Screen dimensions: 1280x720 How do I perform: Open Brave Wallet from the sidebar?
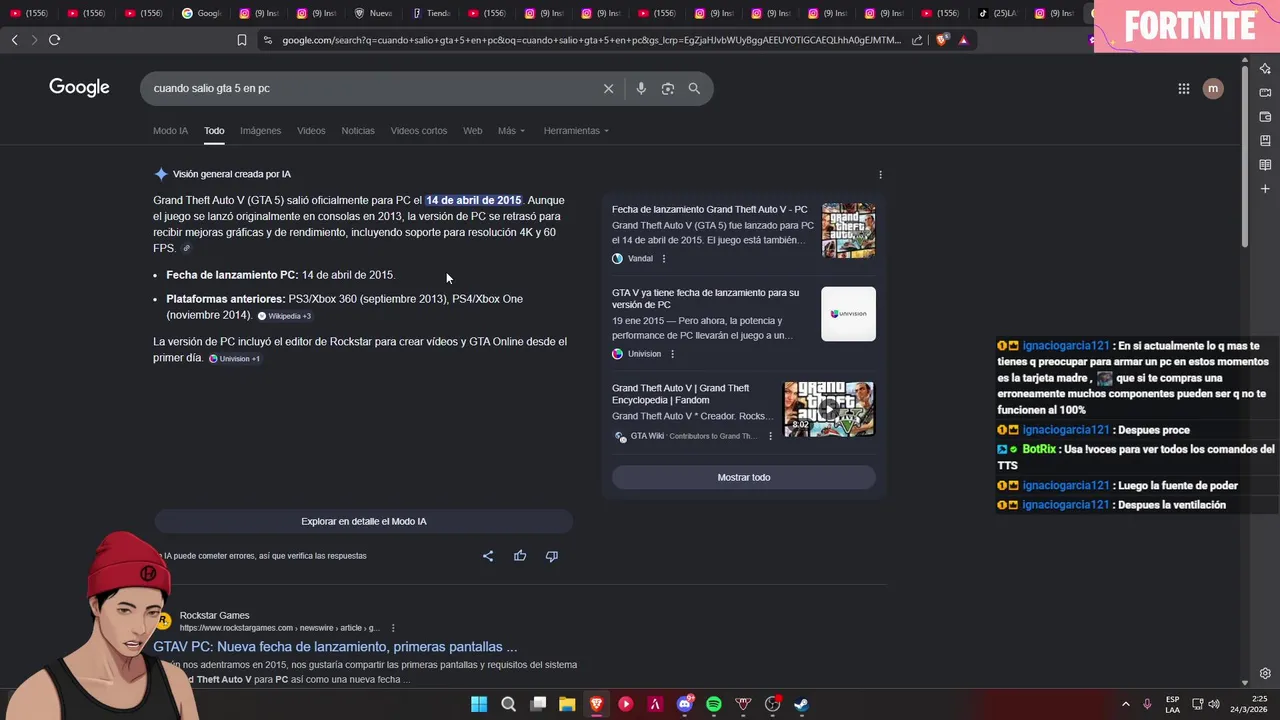[1265, 117]
